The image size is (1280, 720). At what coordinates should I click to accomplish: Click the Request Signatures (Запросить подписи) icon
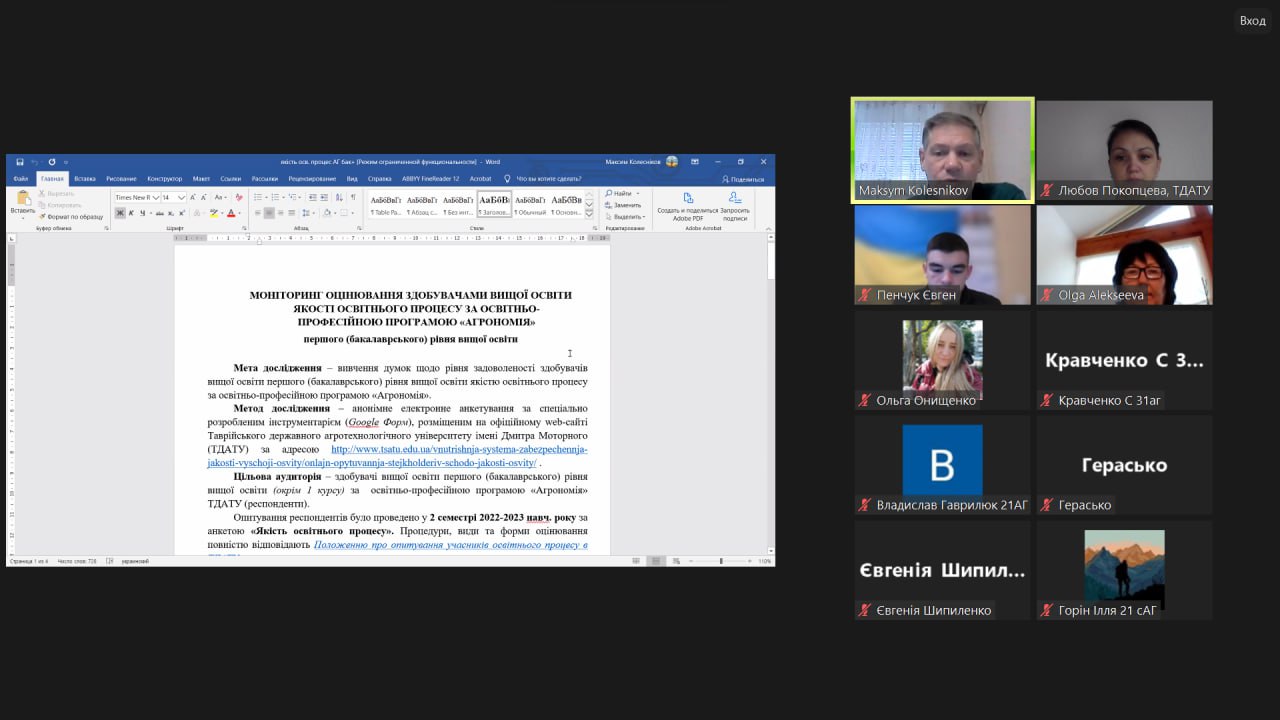coord(735,198)
